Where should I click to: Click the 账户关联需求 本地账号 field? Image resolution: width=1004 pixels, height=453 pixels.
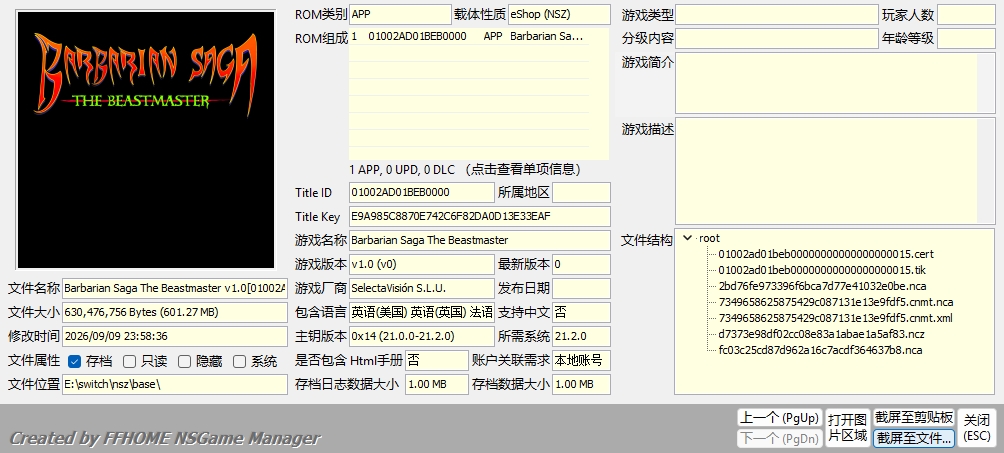[x=581, y=360]
